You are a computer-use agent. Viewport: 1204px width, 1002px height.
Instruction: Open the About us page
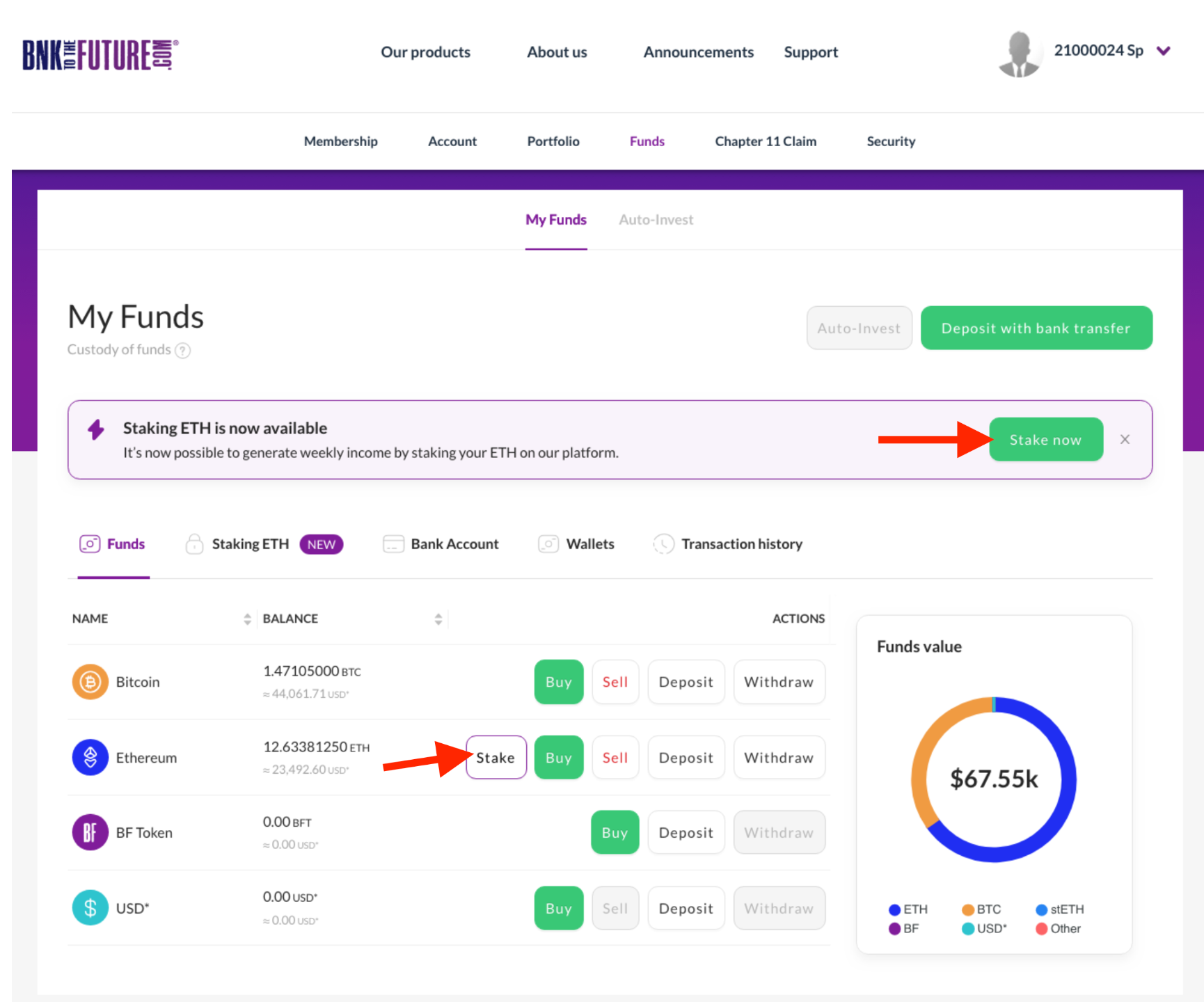coord(557,52)
